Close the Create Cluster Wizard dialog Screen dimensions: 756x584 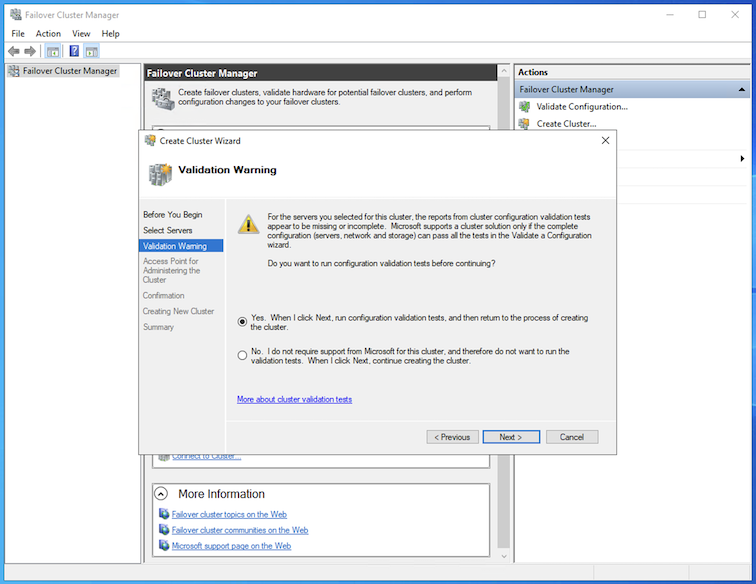pos(606,140)
